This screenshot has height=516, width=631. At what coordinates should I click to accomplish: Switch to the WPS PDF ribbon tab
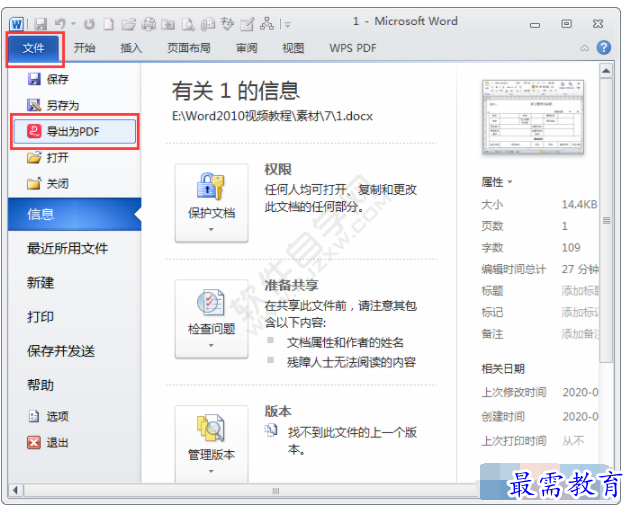tap(353, 48)
